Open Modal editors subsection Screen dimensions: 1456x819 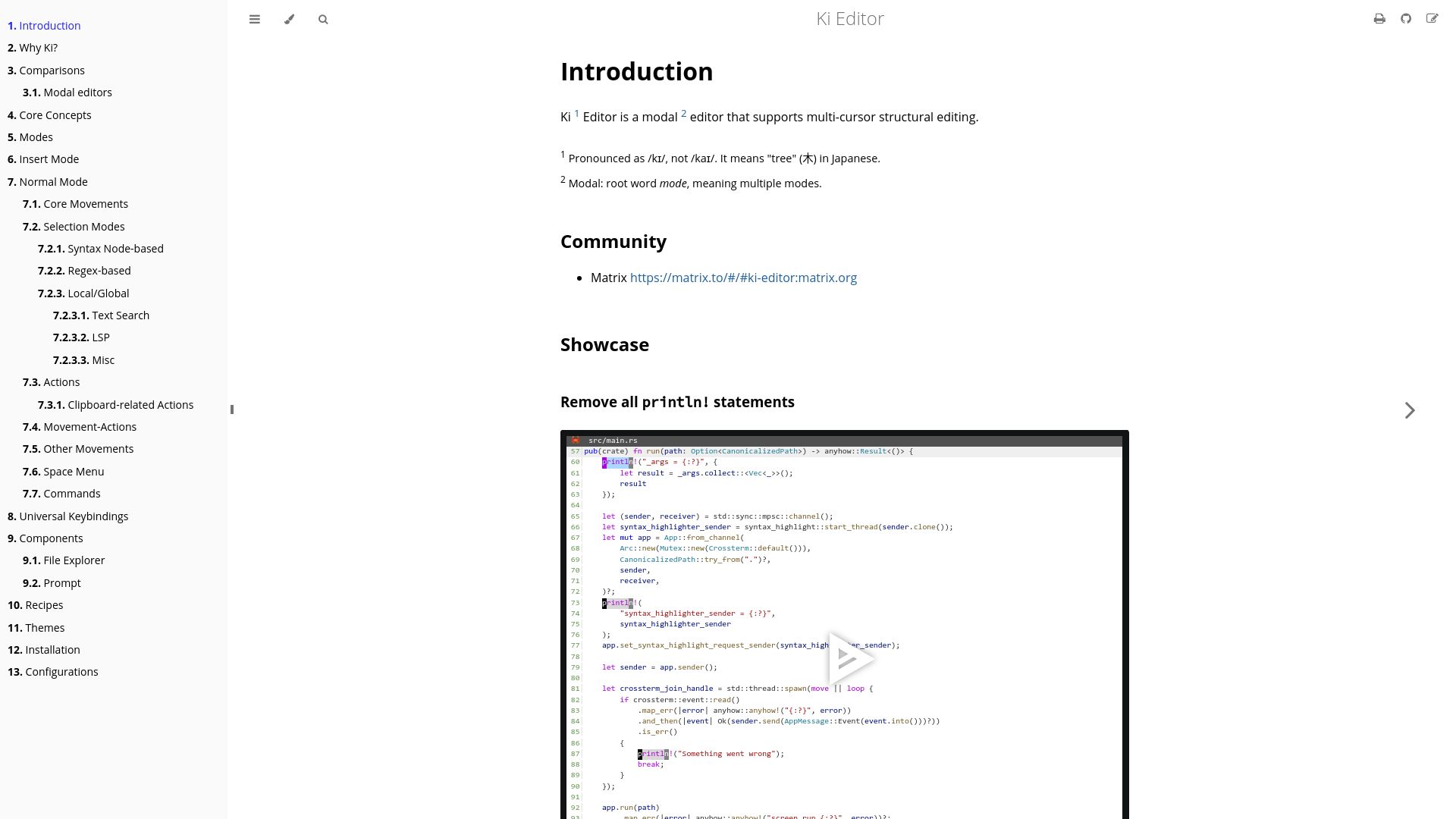67,93
